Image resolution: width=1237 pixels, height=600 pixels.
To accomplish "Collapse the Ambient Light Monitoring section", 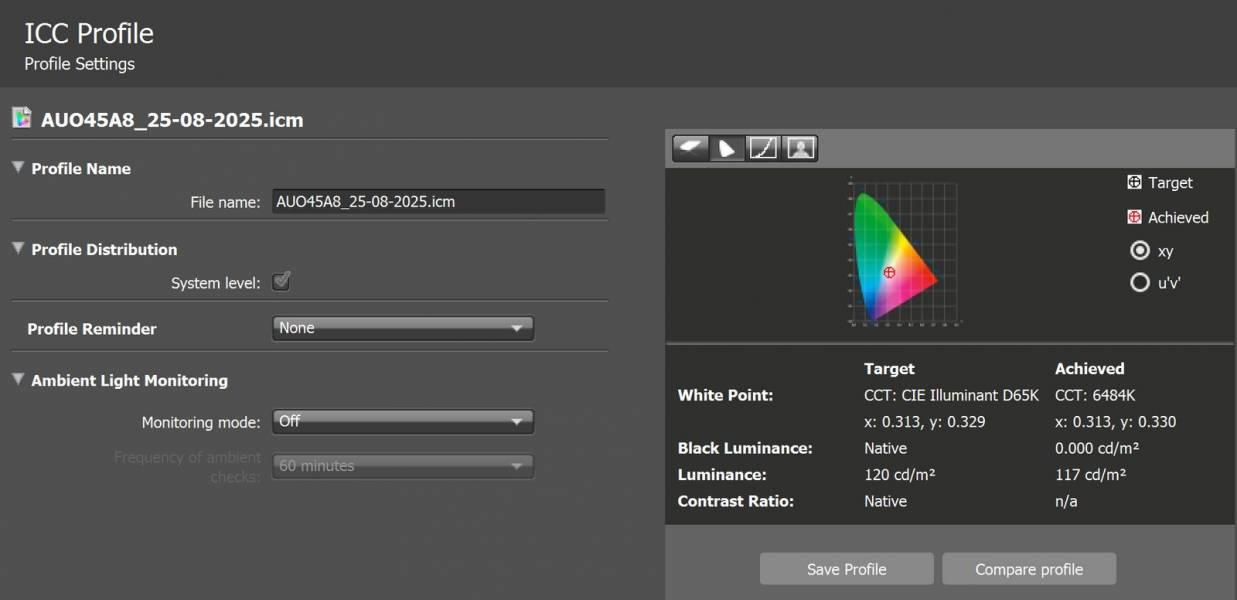I will (x=18, y=380).
